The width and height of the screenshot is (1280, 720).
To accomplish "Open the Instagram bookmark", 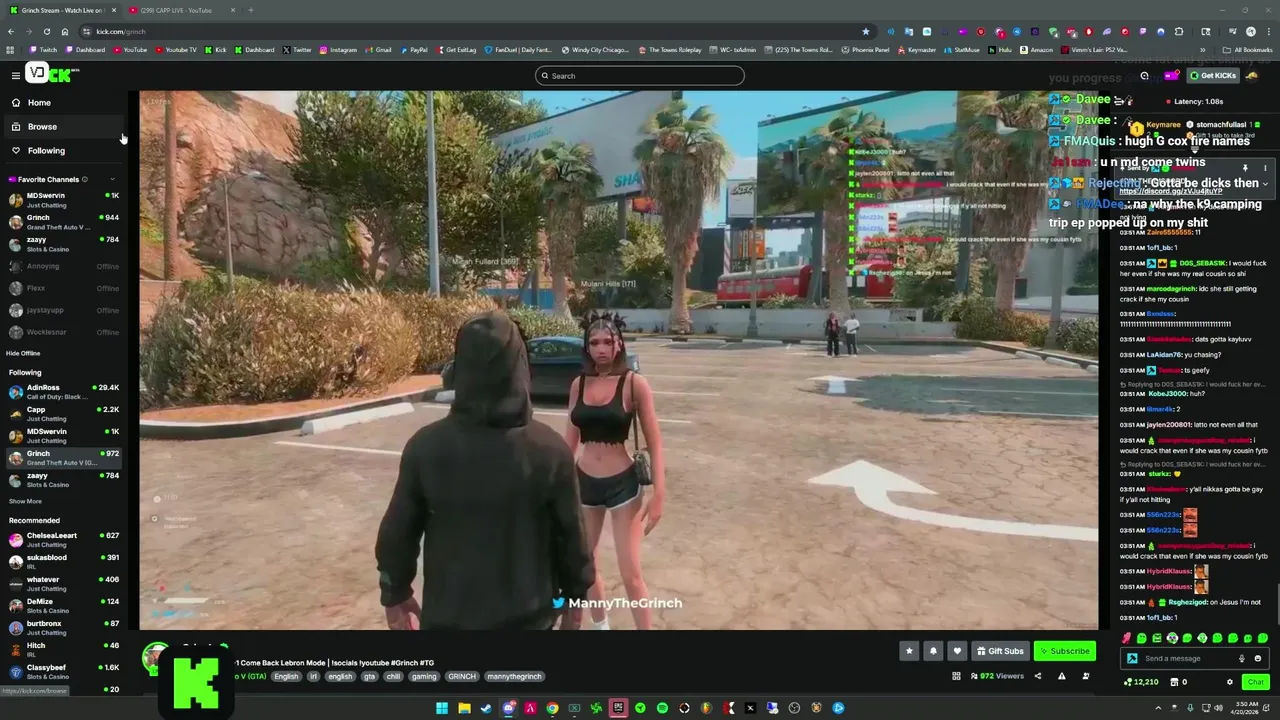I will point(338,50).
